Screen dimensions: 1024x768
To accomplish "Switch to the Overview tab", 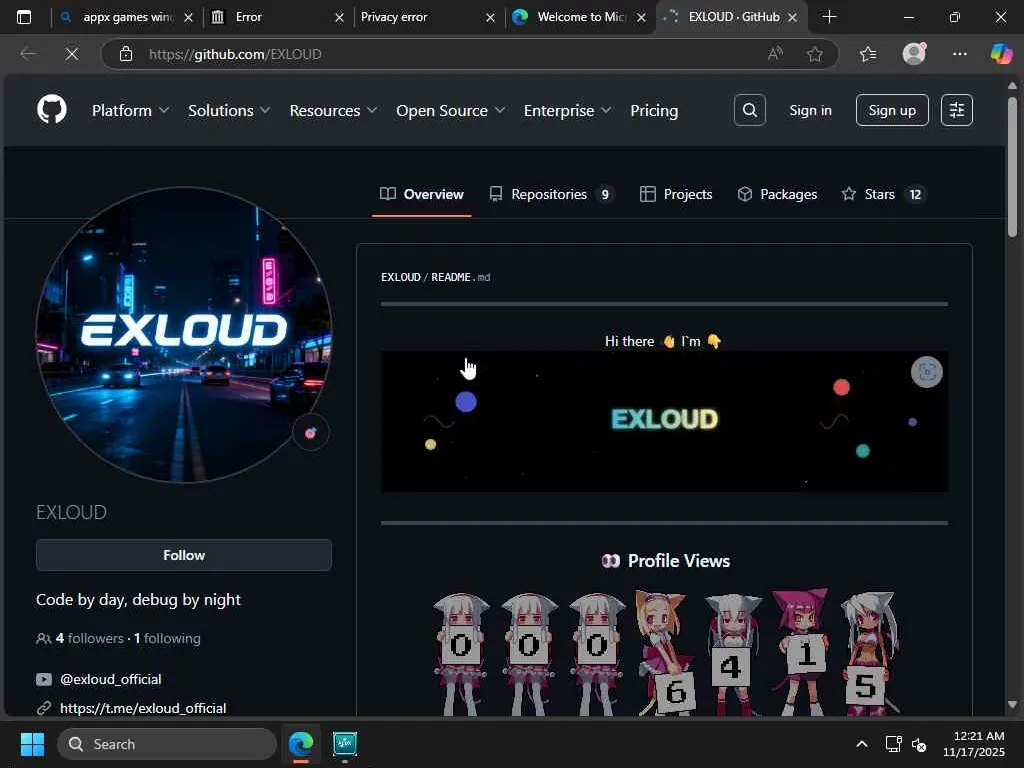I will pyautogui.click(x=422, y=194).
